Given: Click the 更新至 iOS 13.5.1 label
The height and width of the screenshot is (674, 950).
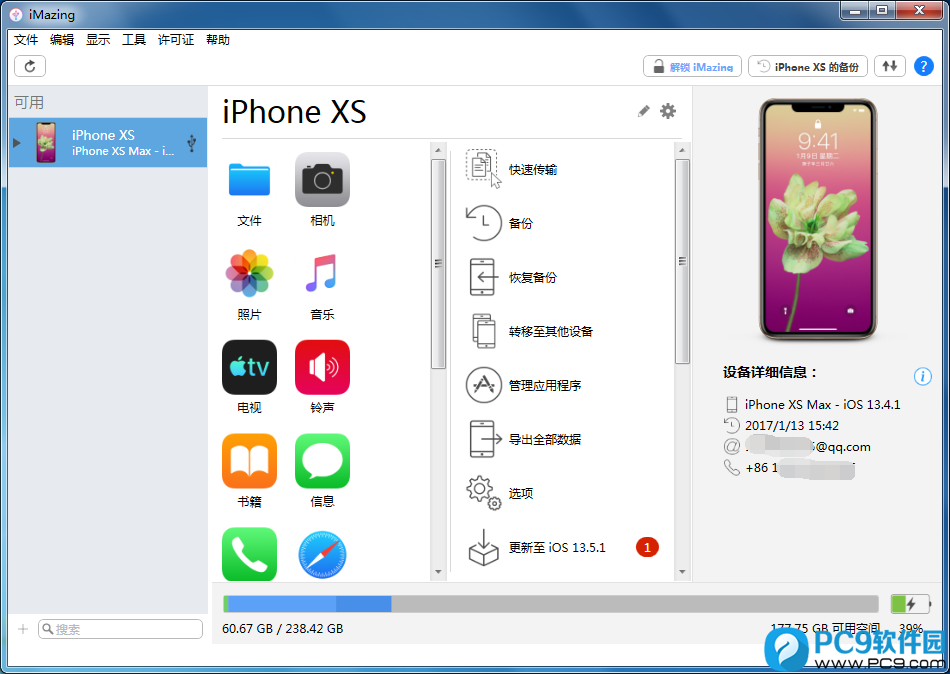Looking at the screenshot, I should point(557,548).
